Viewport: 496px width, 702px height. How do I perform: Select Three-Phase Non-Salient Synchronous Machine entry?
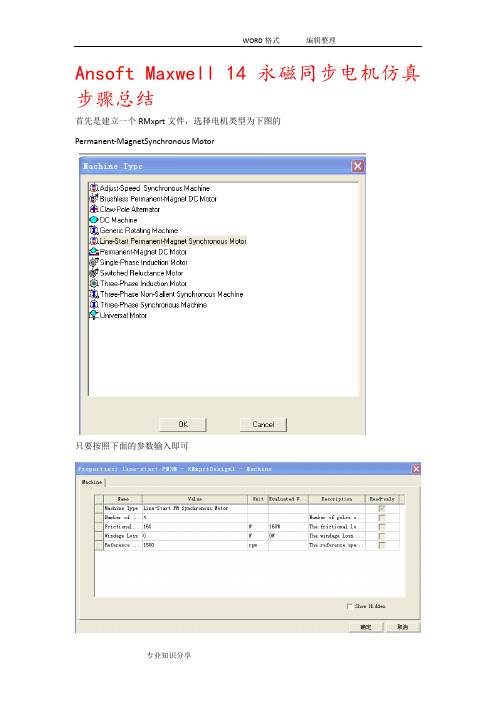click(x=171, y=294)
